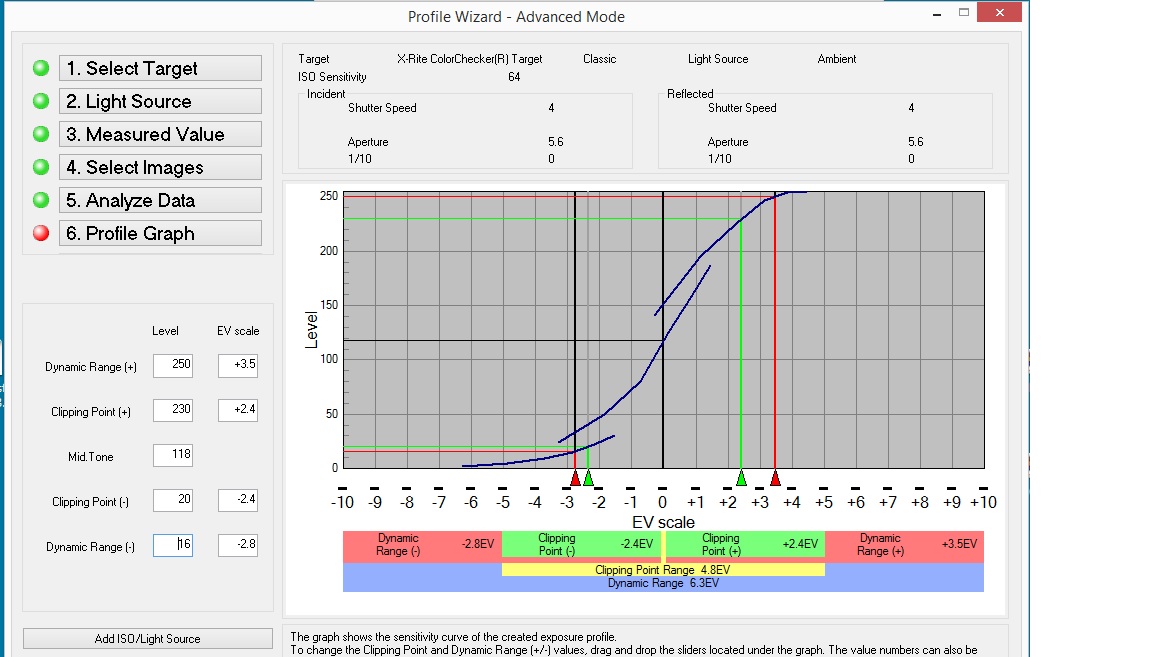1152x657 pixels.
Task: Click Add ISO/Light Source button
Action: [148, 639]
